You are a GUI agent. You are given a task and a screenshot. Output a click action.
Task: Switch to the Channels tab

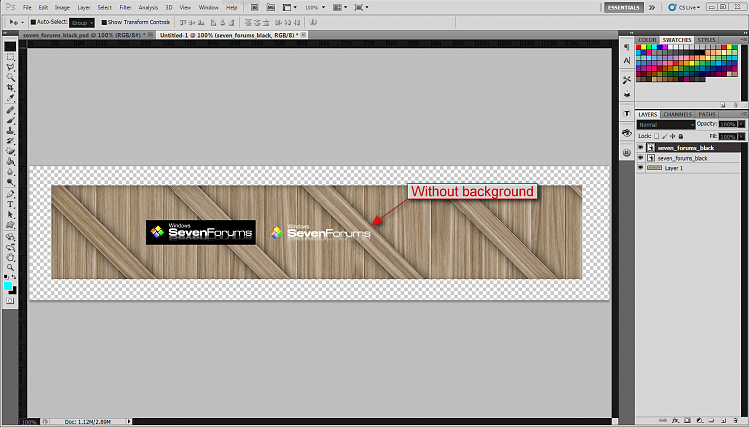[677, 114]
